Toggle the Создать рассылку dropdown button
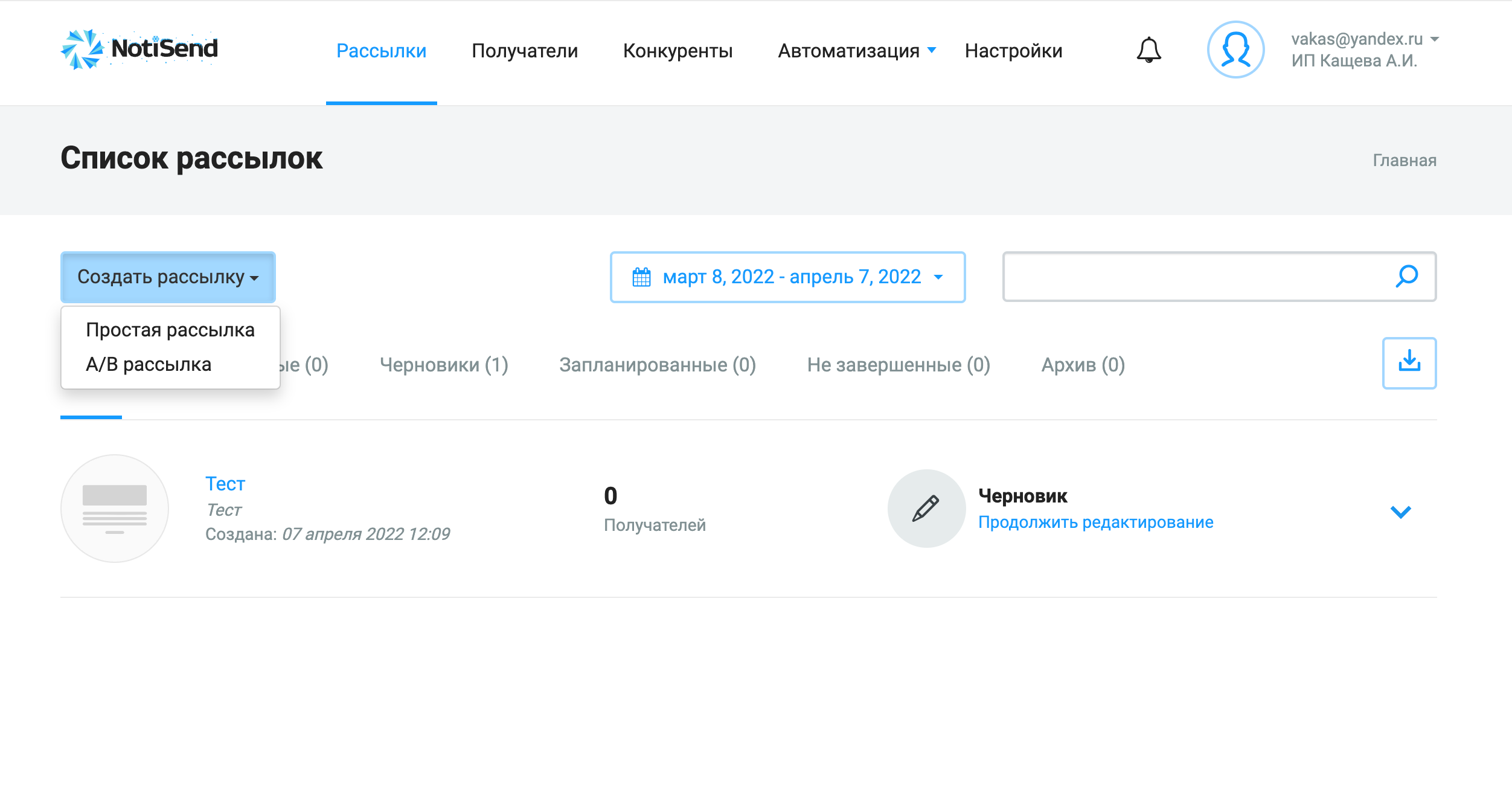The width and height of the screenshot is (1512, 790). tap(168, 277)
